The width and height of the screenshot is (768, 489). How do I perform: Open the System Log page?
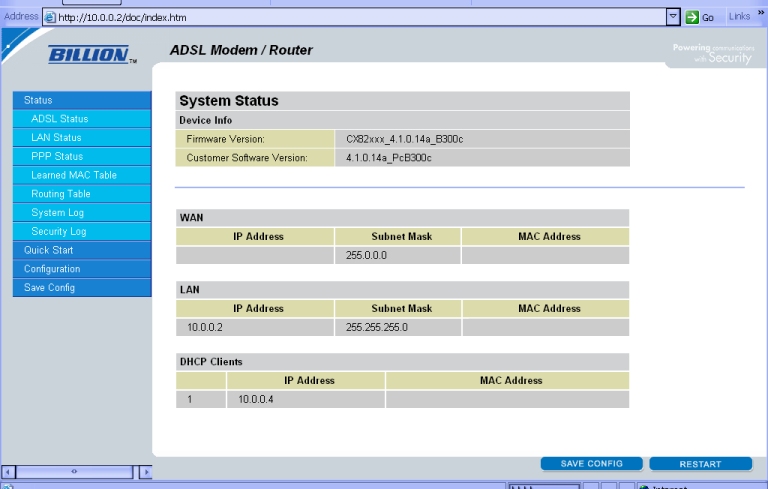[82, 213]
